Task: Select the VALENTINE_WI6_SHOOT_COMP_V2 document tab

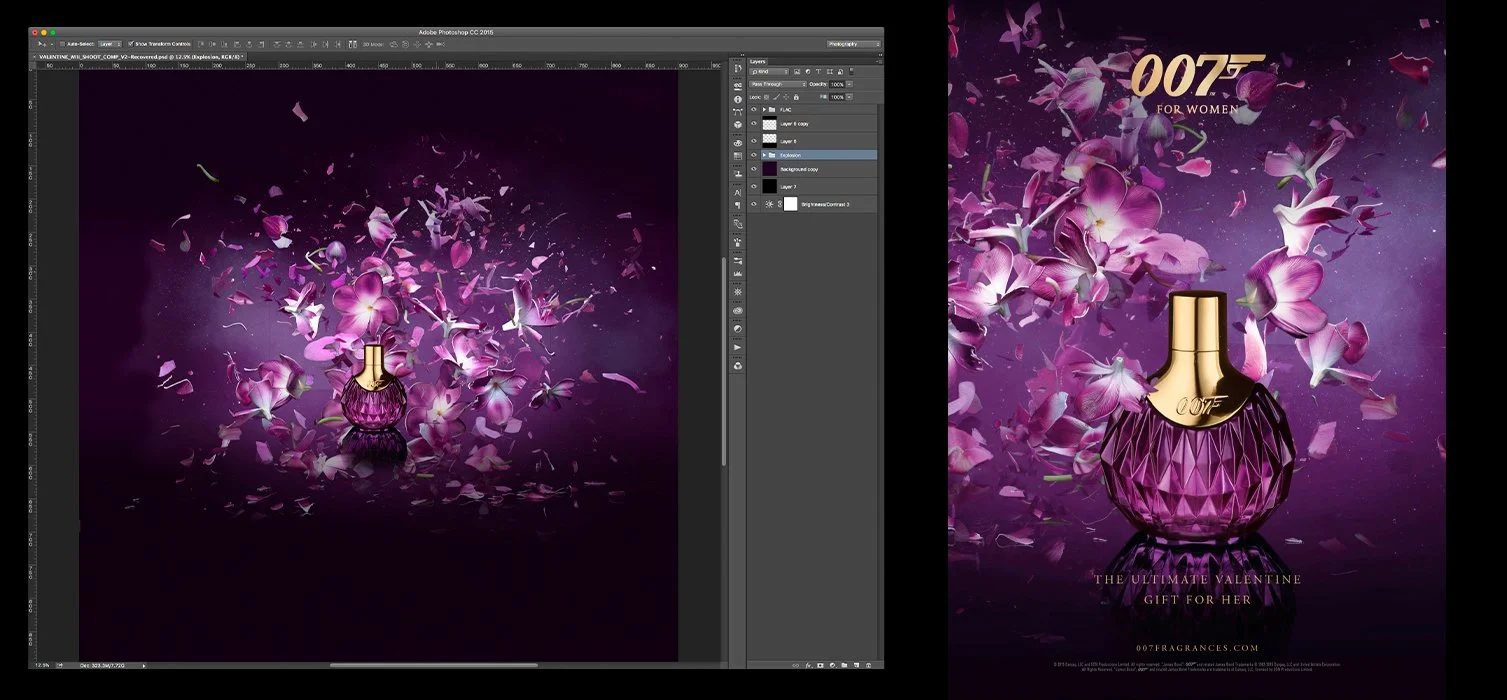Action: (x=140, y=57)
